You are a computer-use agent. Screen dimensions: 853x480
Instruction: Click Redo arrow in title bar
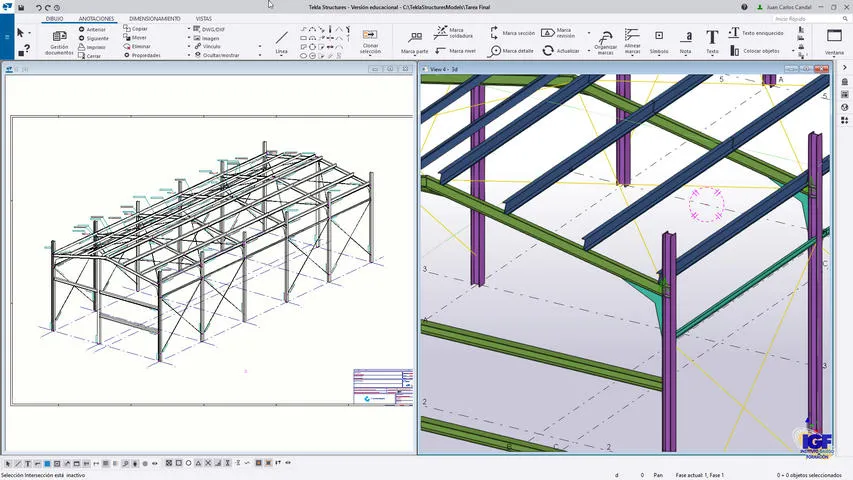(x=48, y=8)
